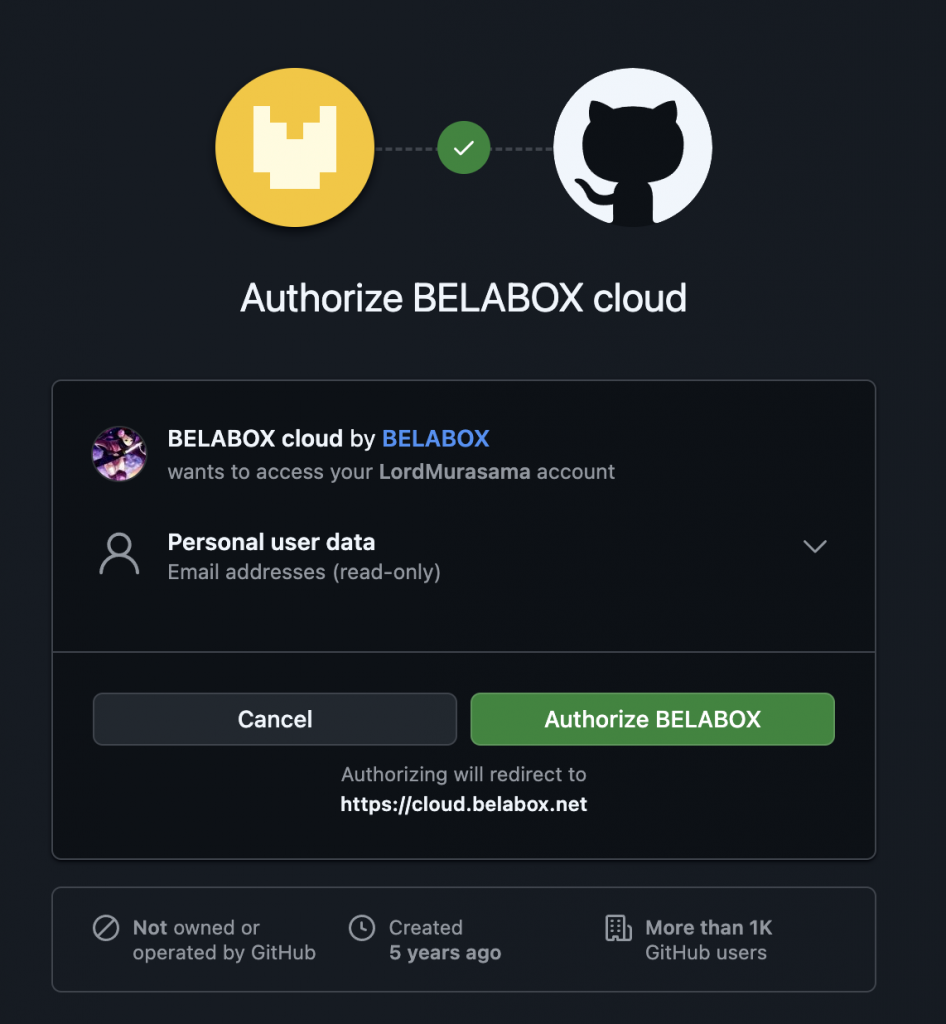Click the circle-slash not owned icon
Viewport: 946px width, 1024px height.
106,928
